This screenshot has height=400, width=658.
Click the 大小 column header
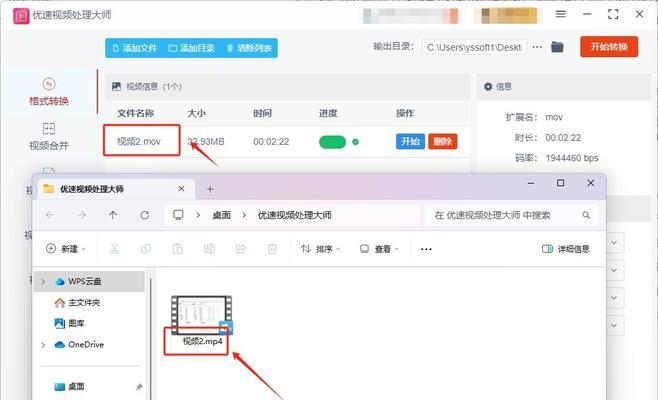[196, 113]
